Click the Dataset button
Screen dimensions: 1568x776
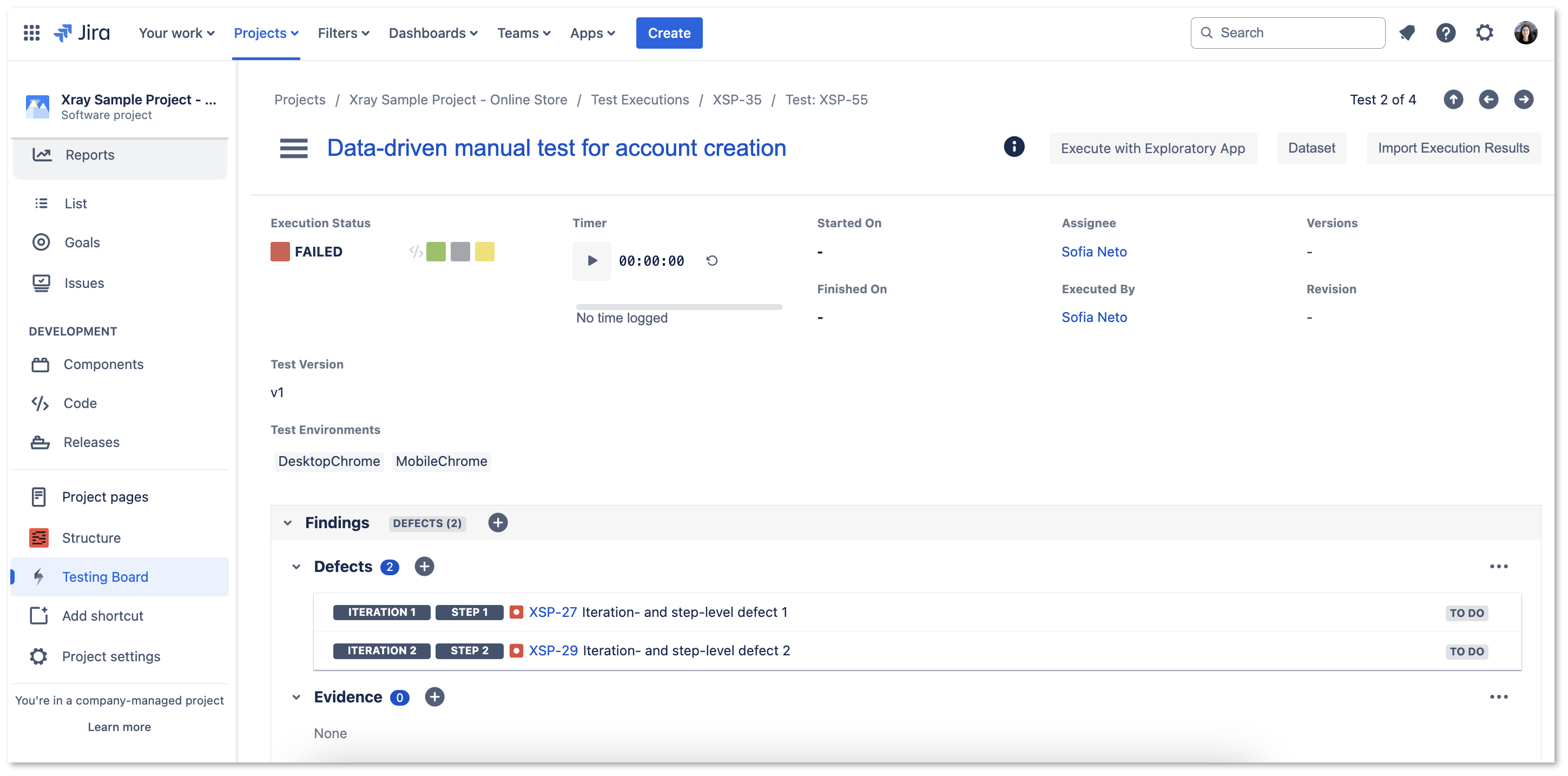coord(1311,148)
